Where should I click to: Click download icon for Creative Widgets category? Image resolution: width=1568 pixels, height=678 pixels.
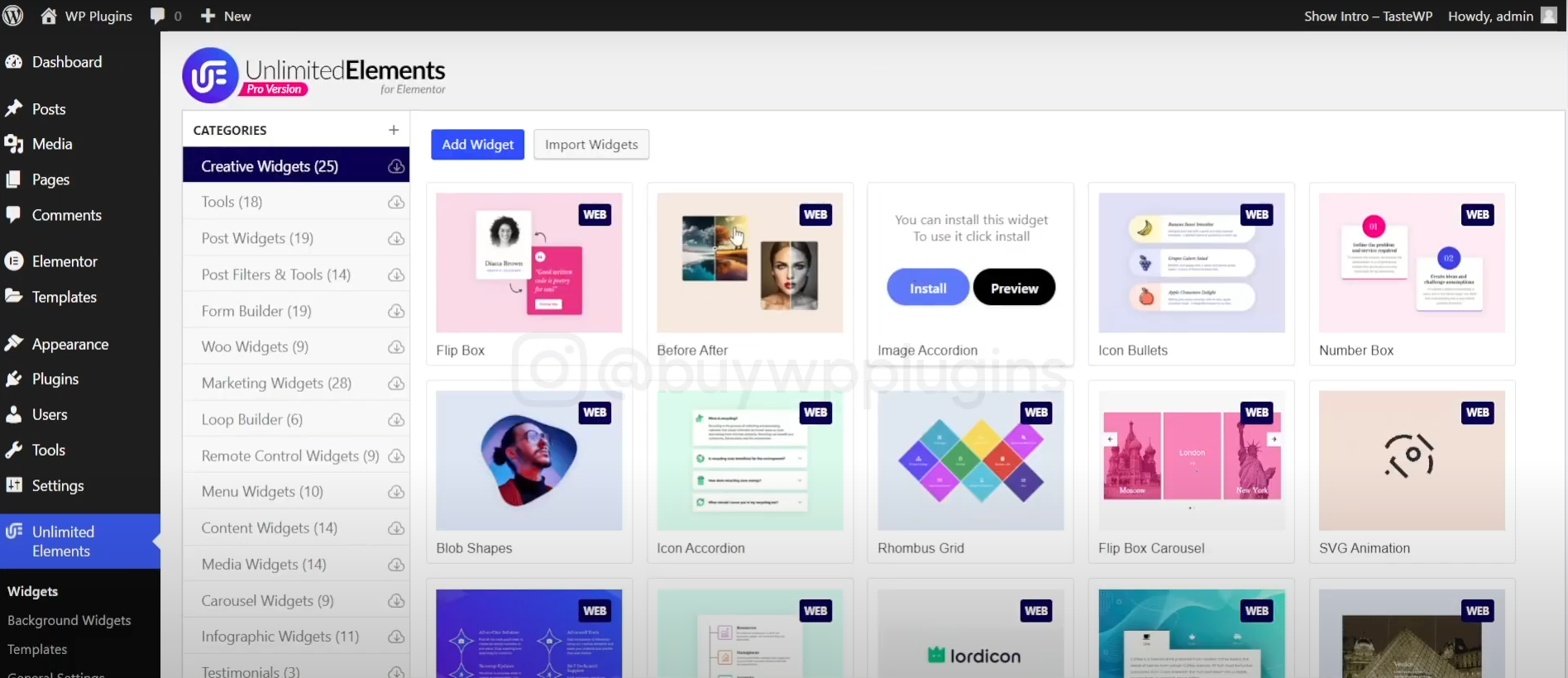point(396,166)
